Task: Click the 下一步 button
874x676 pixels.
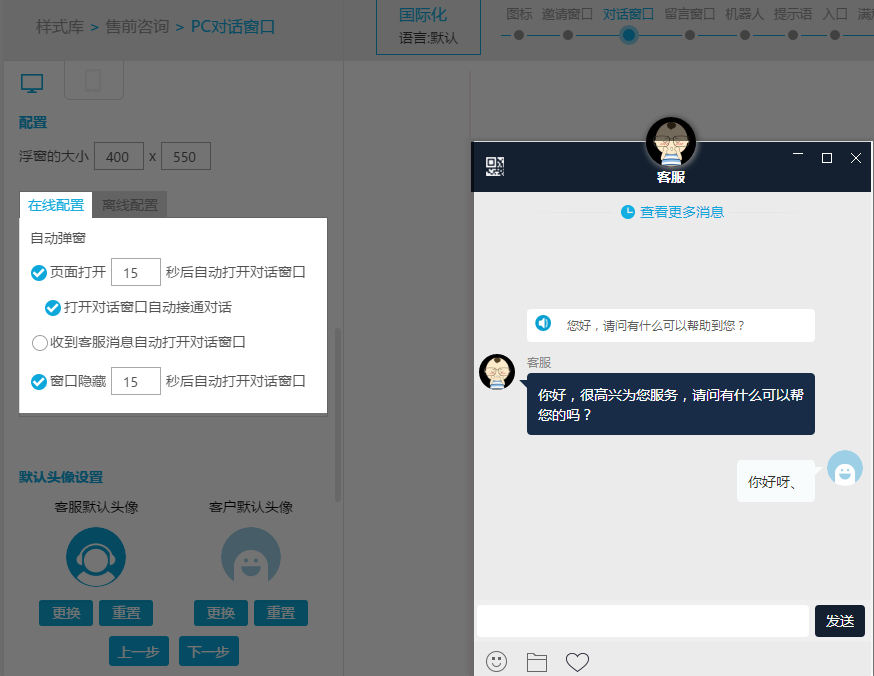Action: coord(208,651)
